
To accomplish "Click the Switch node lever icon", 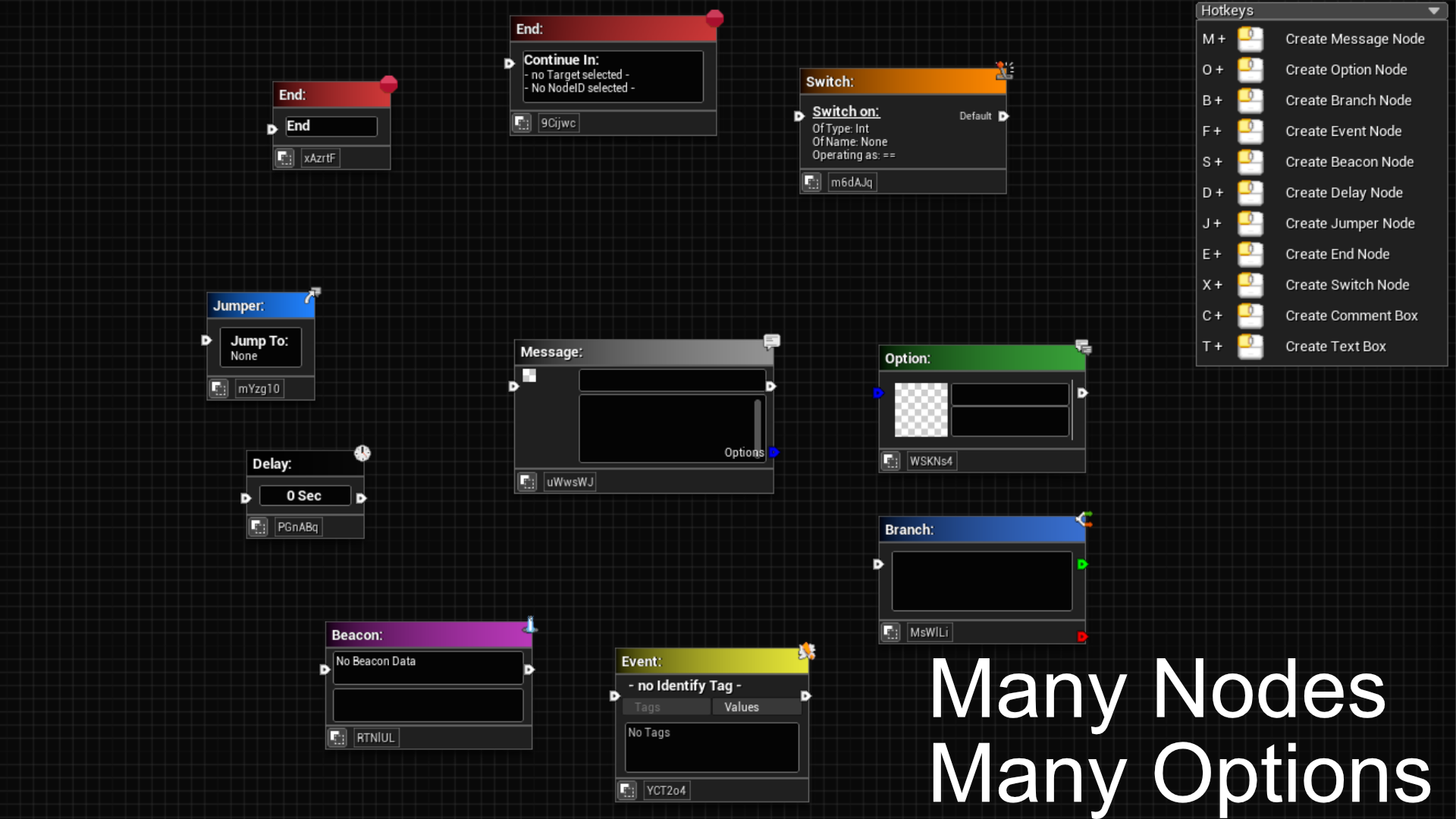I will [x=1005, y=71].
